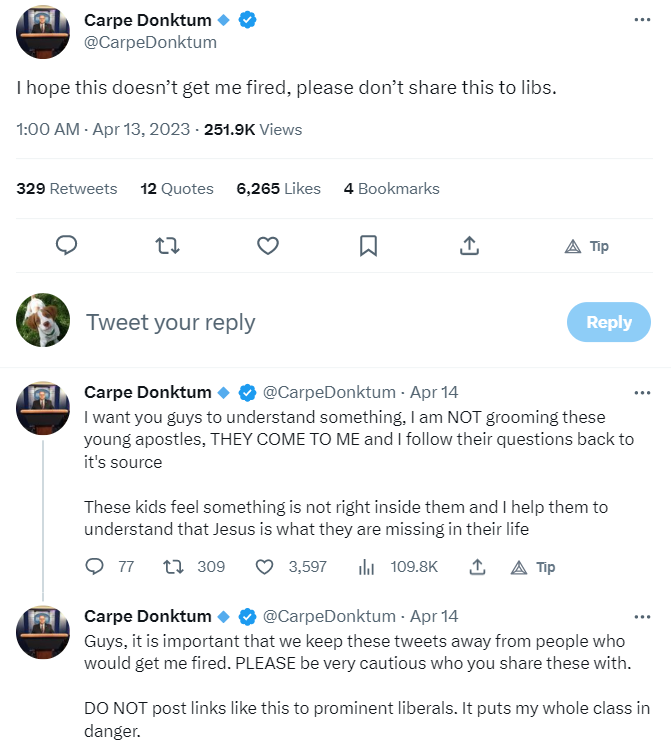
Task: Show the 6,265 Likes list
Action: pyautogui.click(x=278, y=188)
